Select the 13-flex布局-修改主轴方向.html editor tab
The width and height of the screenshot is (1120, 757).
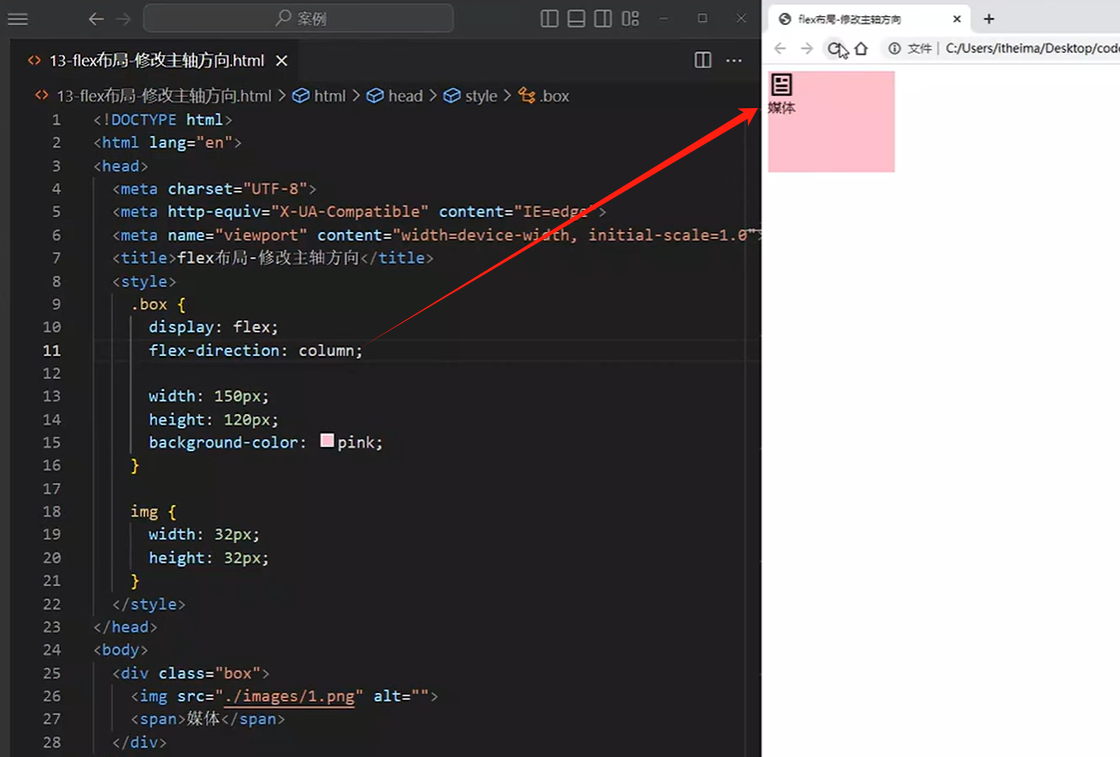[156, 61]
